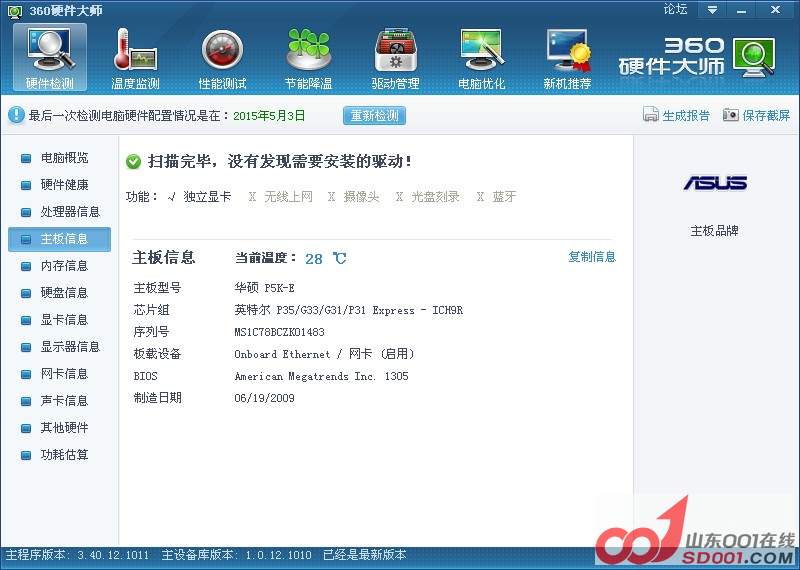
Task: Click the Onboard Ethernet device entry
Action: tap(324, 354)
